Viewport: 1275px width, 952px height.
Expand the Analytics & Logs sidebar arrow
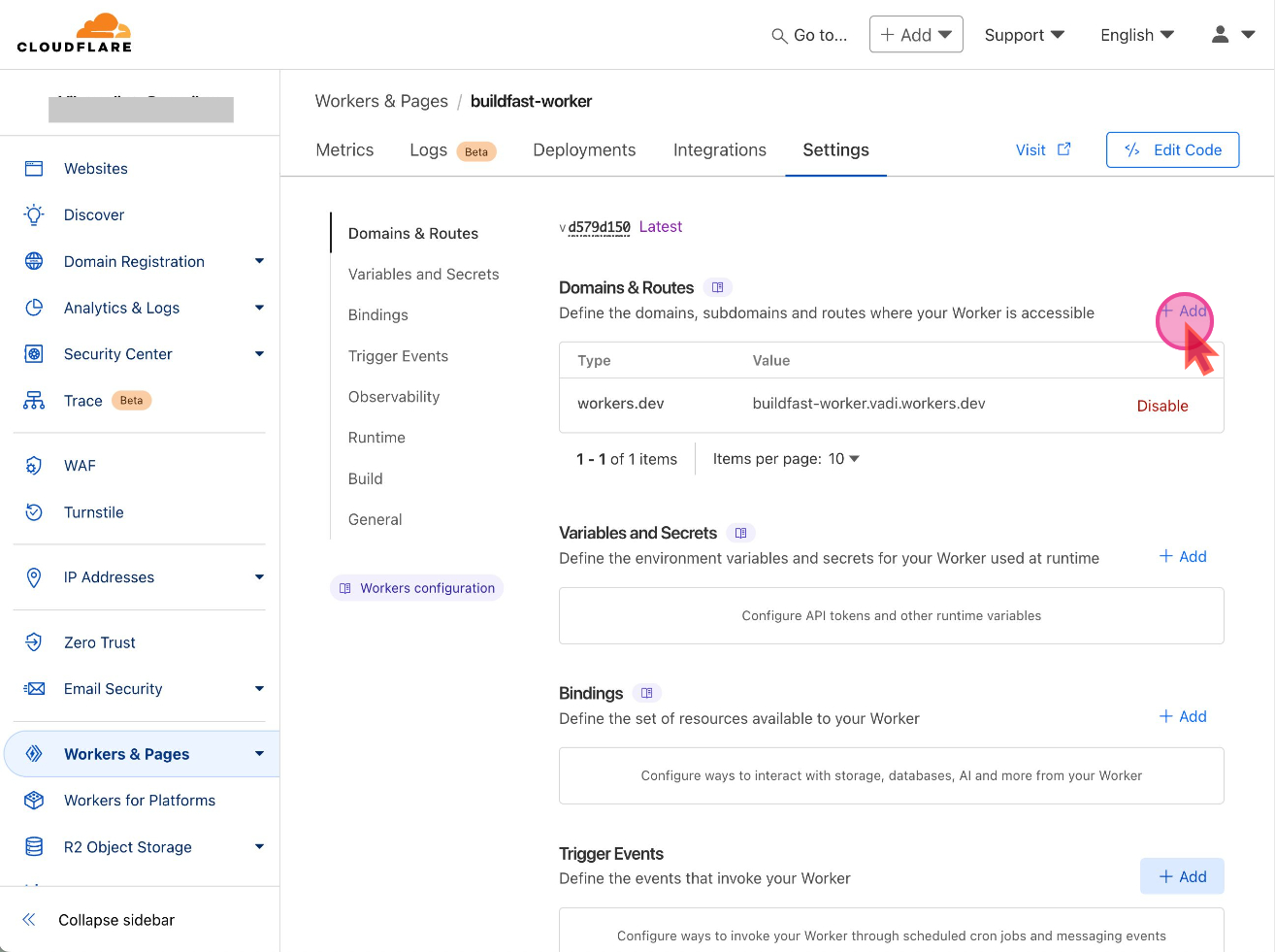tap(259, 308)
